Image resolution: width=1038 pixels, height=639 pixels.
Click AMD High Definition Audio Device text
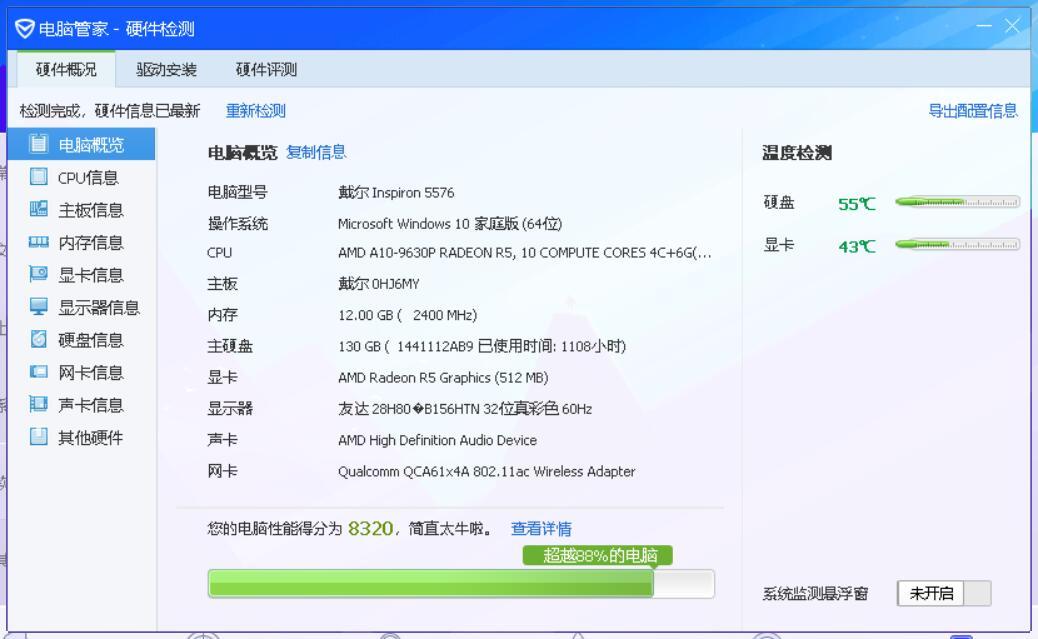click(x=437, y=440)
